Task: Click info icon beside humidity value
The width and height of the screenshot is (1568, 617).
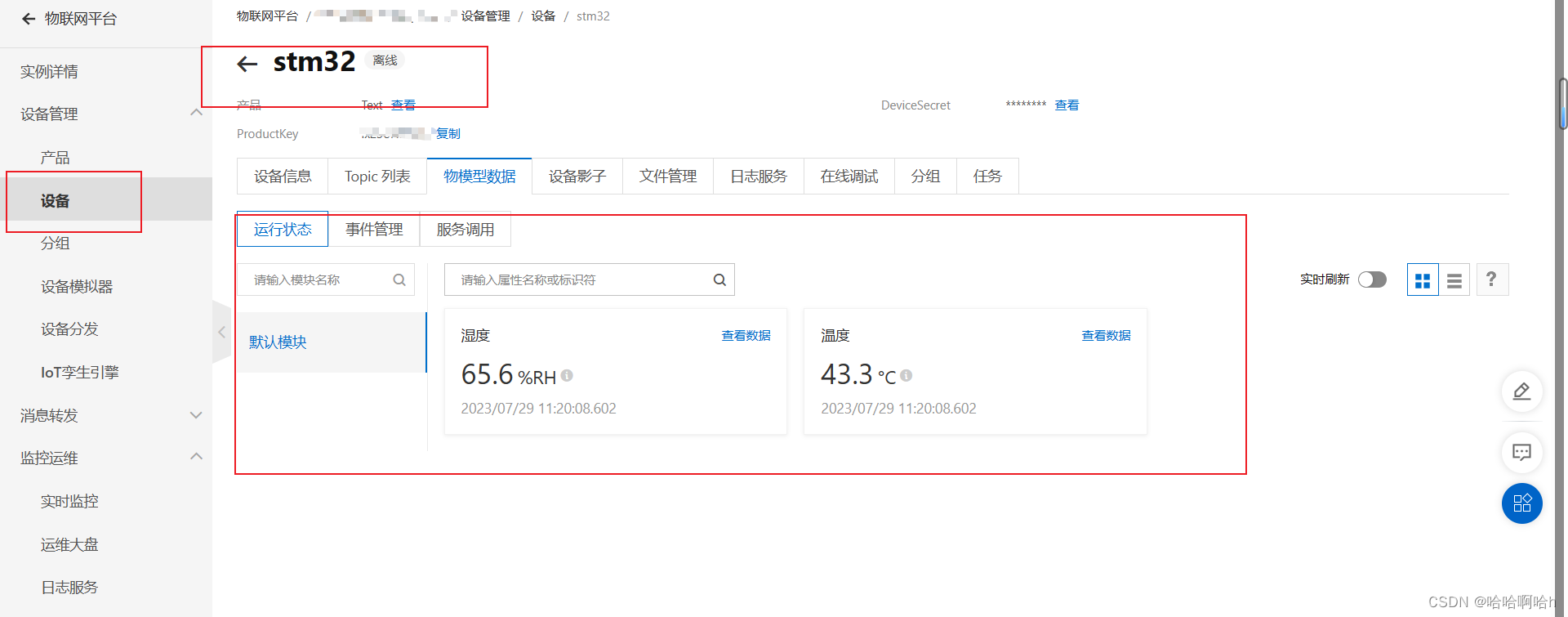Action: (567, 376)
